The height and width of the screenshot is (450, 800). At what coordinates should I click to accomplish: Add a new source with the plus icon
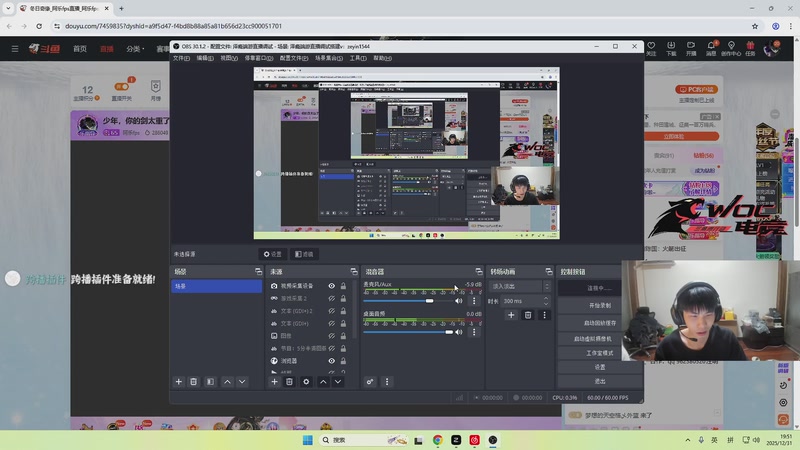pyautogui.click(x=274, y=382)
